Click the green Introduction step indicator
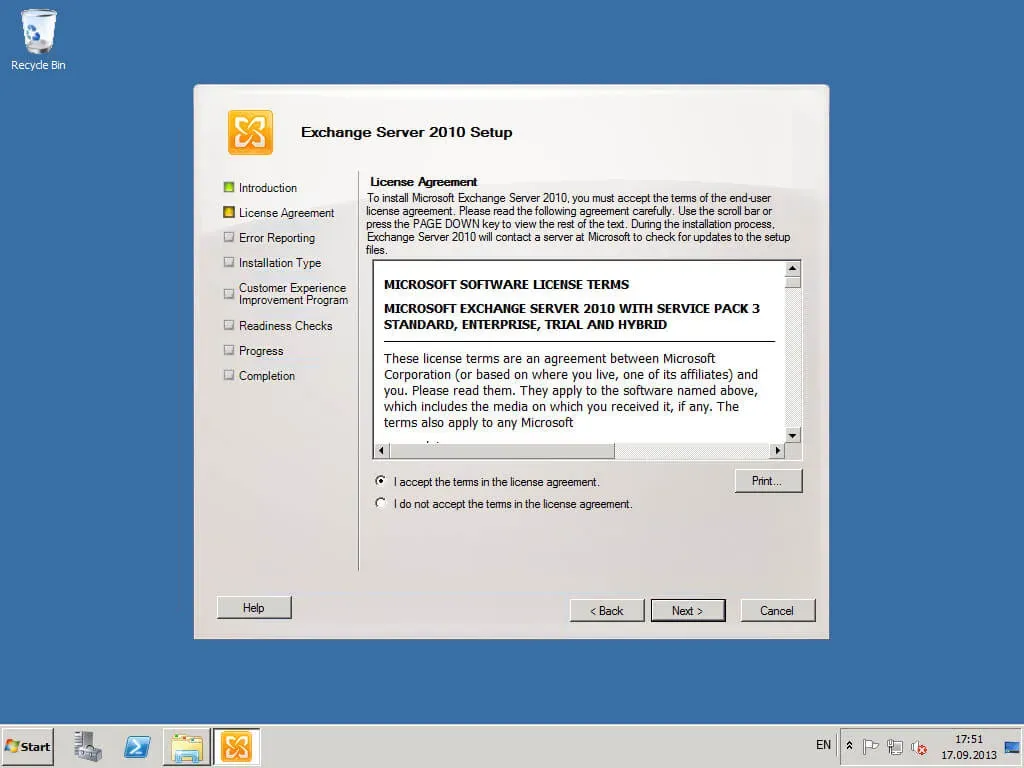 (229, 187)
